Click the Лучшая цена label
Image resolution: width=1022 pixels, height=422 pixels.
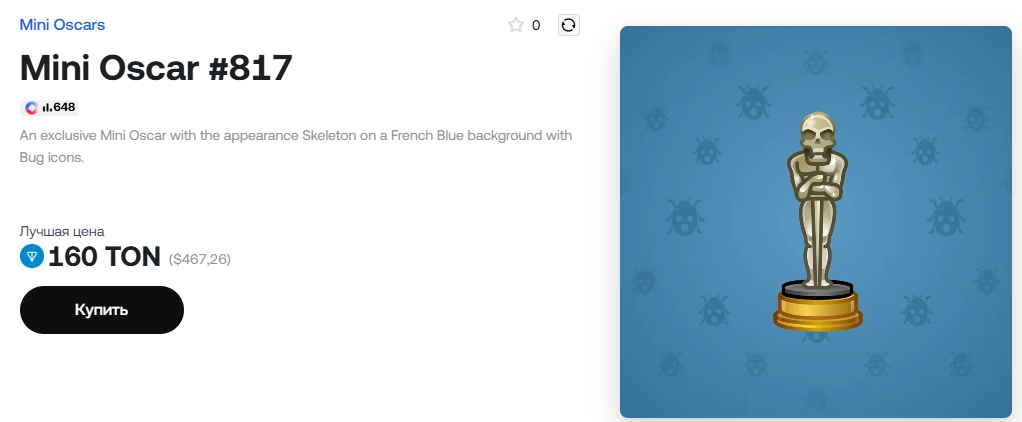(62, 231)
